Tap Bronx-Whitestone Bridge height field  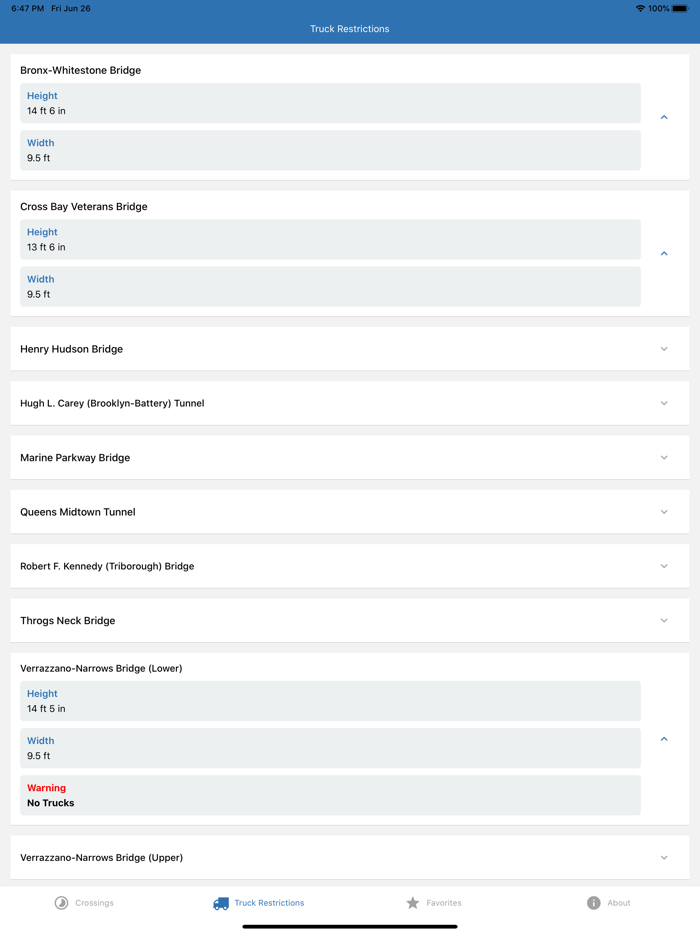(x=330, y=103)
